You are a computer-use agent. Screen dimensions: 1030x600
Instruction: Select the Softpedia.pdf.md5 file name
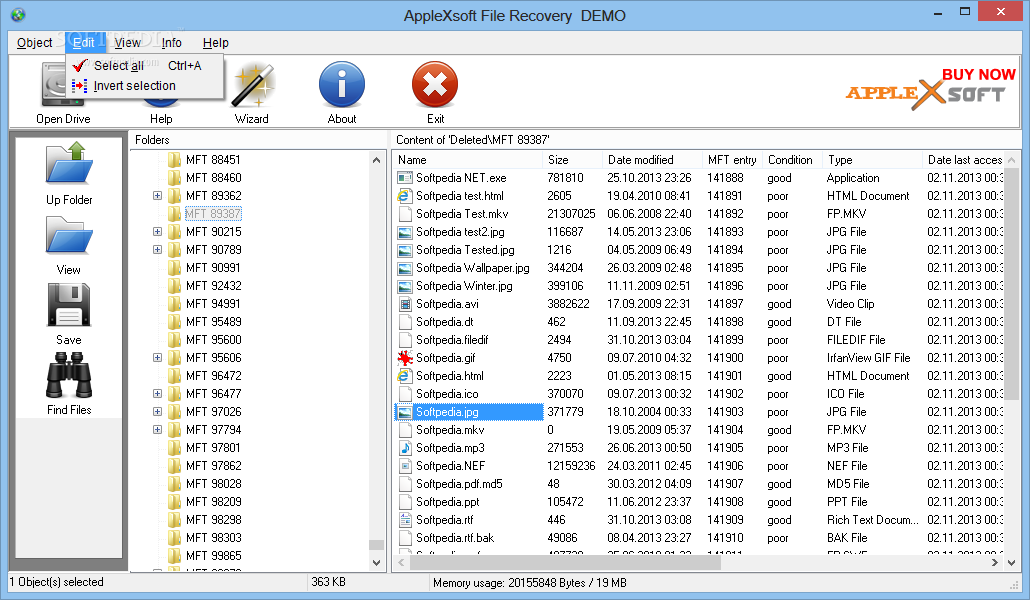459,484
